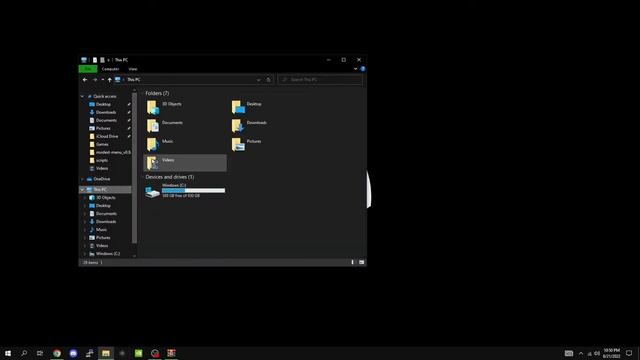
Task: Open the touch keyboard tray icon
Action: pyautogui.click(x=569, y=353)
